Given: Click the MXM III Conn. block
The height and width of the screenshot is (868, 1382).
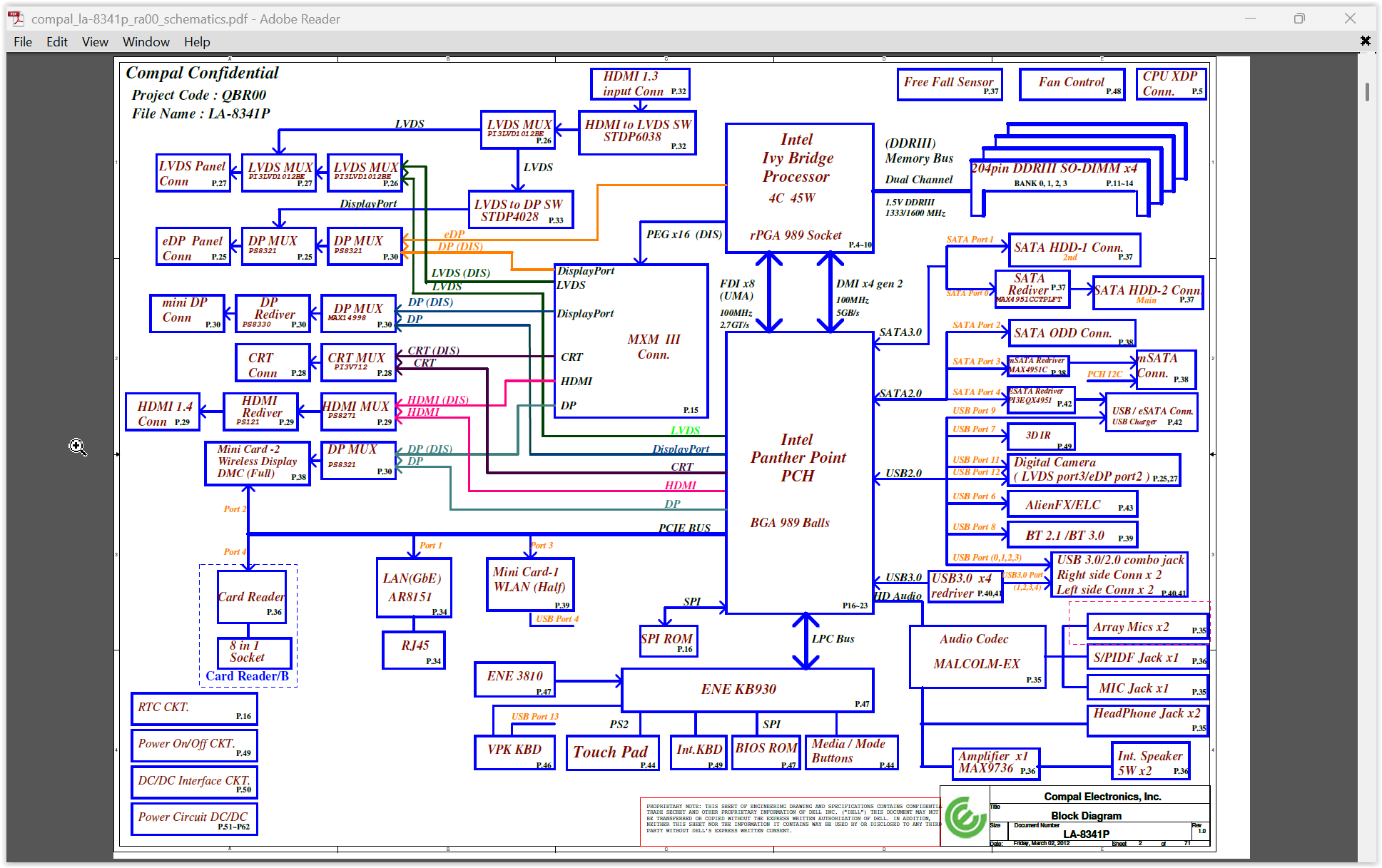Looking at the screenshot, I should 631,341.
